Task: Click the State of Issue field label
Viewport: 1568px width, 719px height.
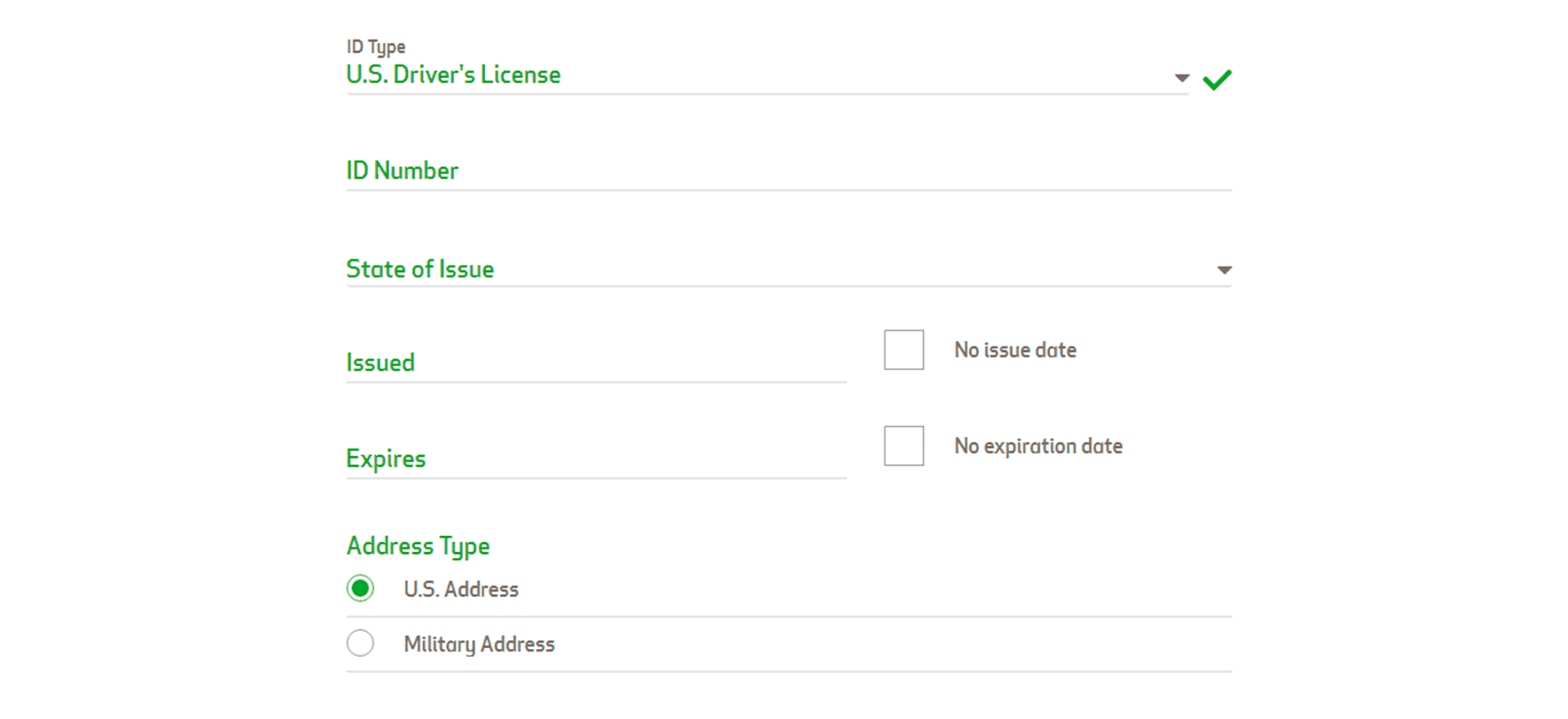Action: click(420, 269)
